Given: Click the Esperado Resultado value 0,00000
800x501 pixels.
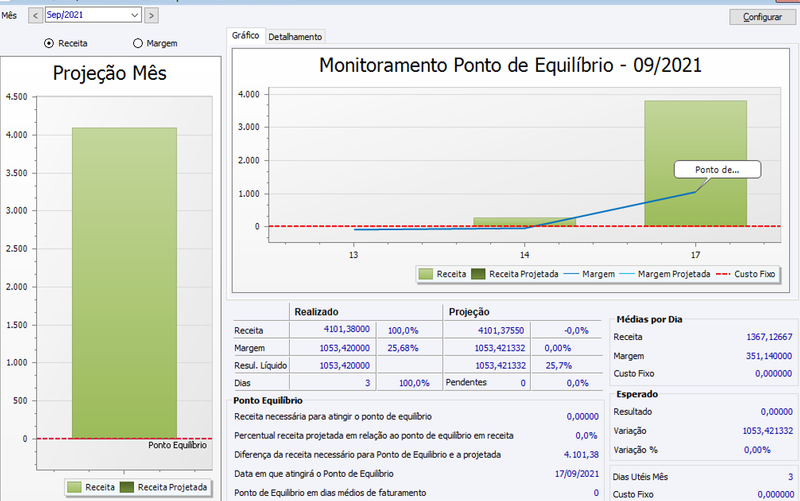Looking at the screenshot, I should (777, 412).
